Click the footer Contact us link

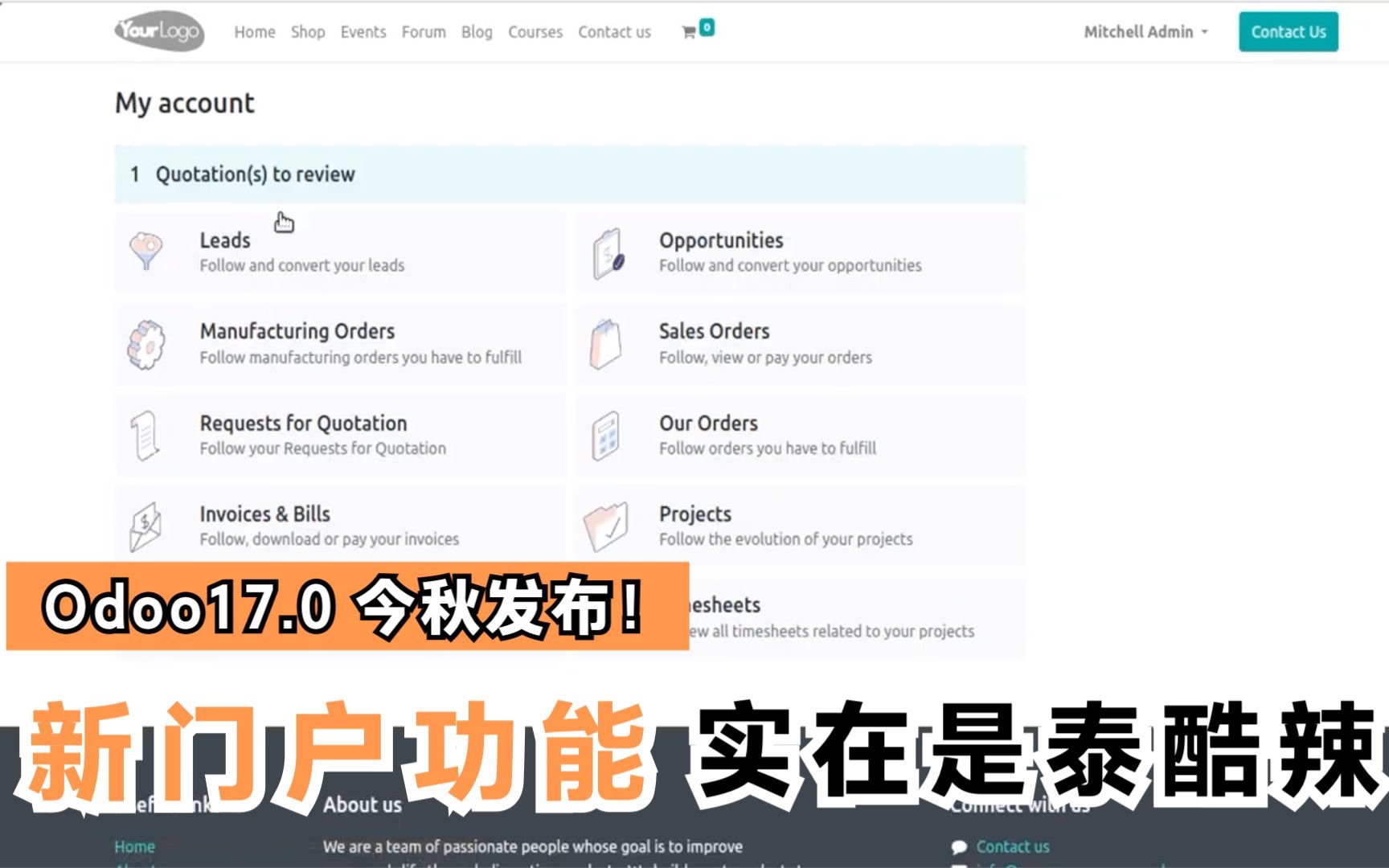coord(1013,847)
